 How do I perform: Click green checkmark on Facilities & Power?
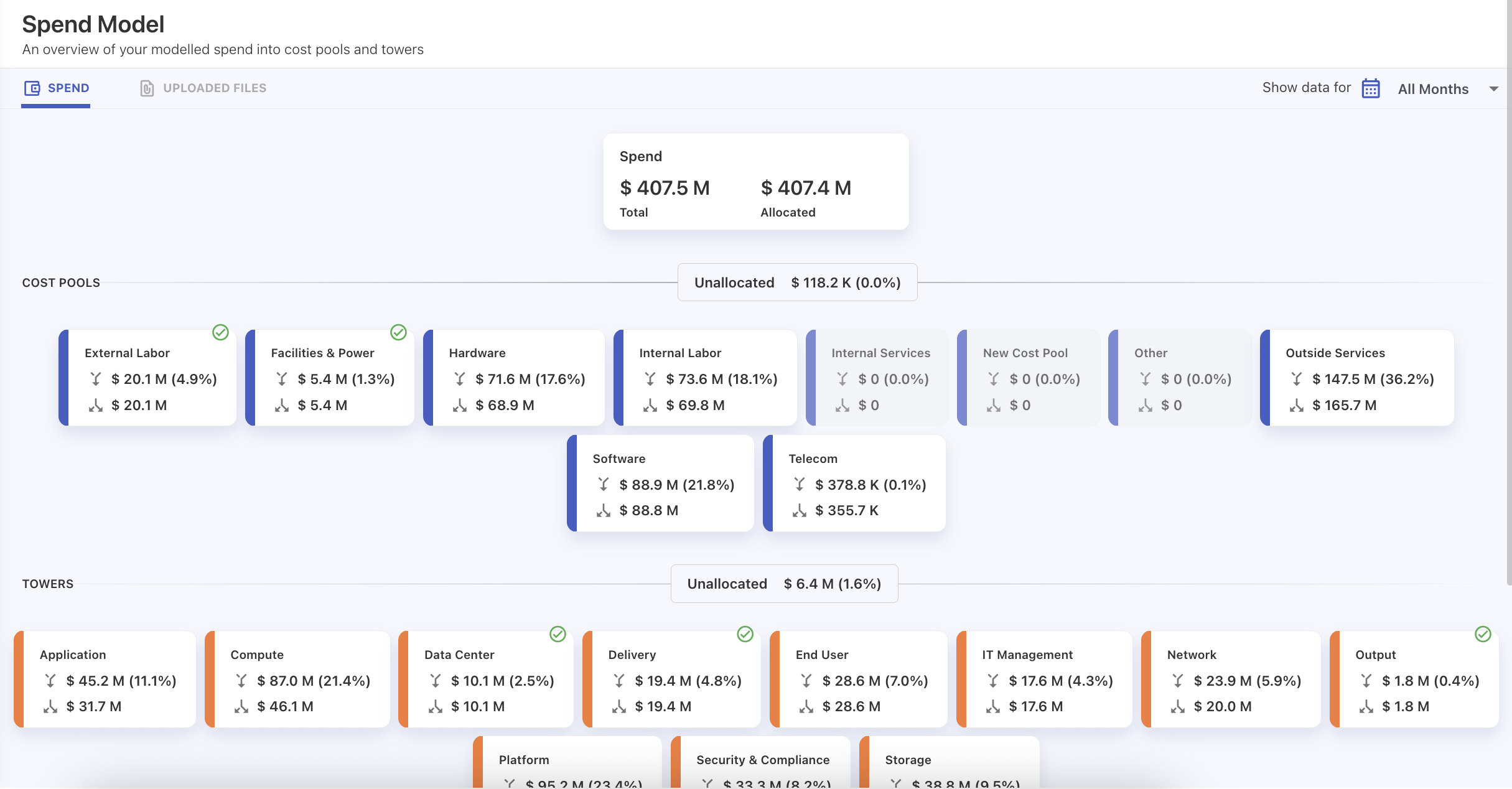click(398, 332)
